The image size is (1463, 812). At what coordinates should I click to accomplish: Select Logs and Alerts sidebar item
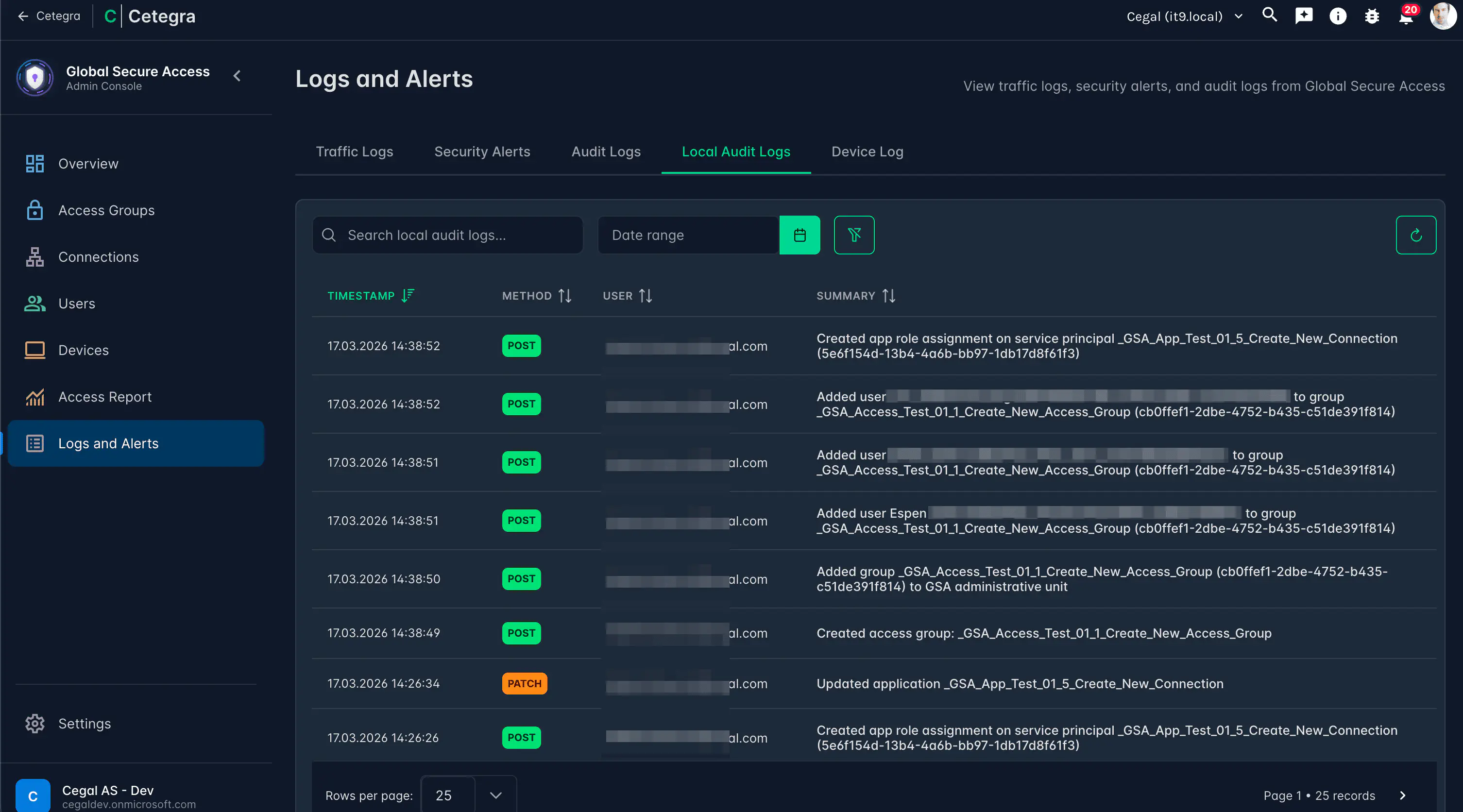[136, 443]
